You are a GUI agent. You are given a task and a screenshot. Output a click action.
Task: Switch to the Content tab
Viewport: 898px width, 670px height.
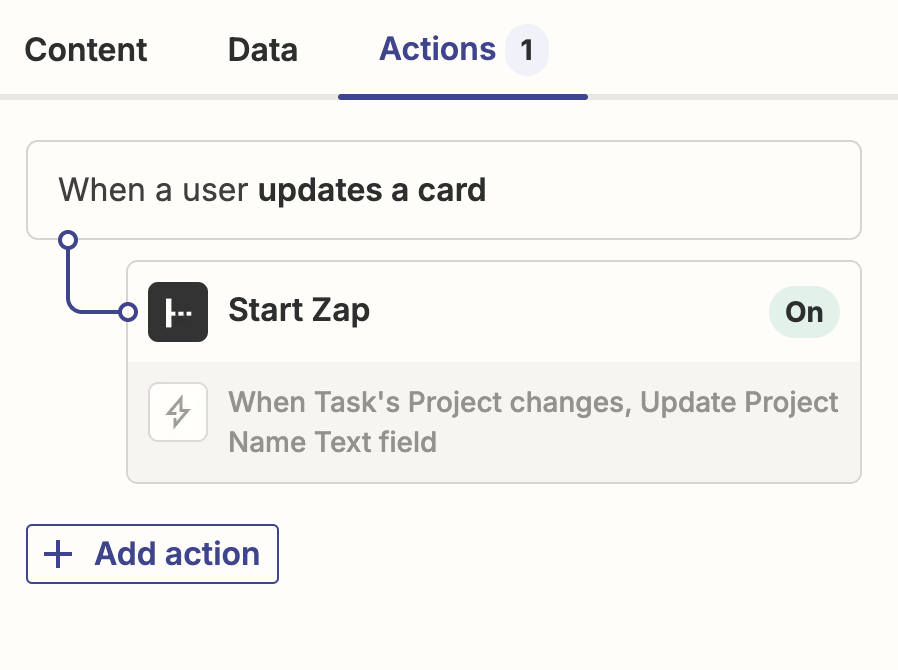coord(86,50)
